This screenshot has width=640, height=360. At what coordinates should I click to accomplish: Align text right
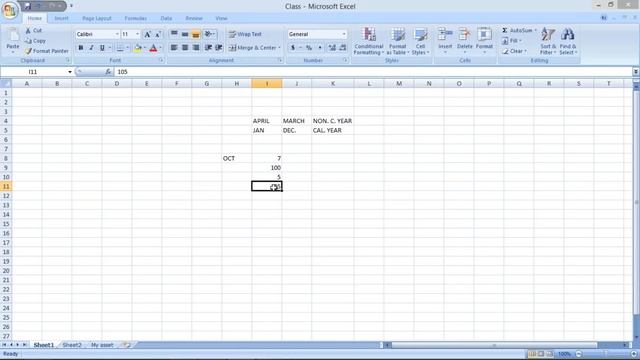click(x=196, y=48)
